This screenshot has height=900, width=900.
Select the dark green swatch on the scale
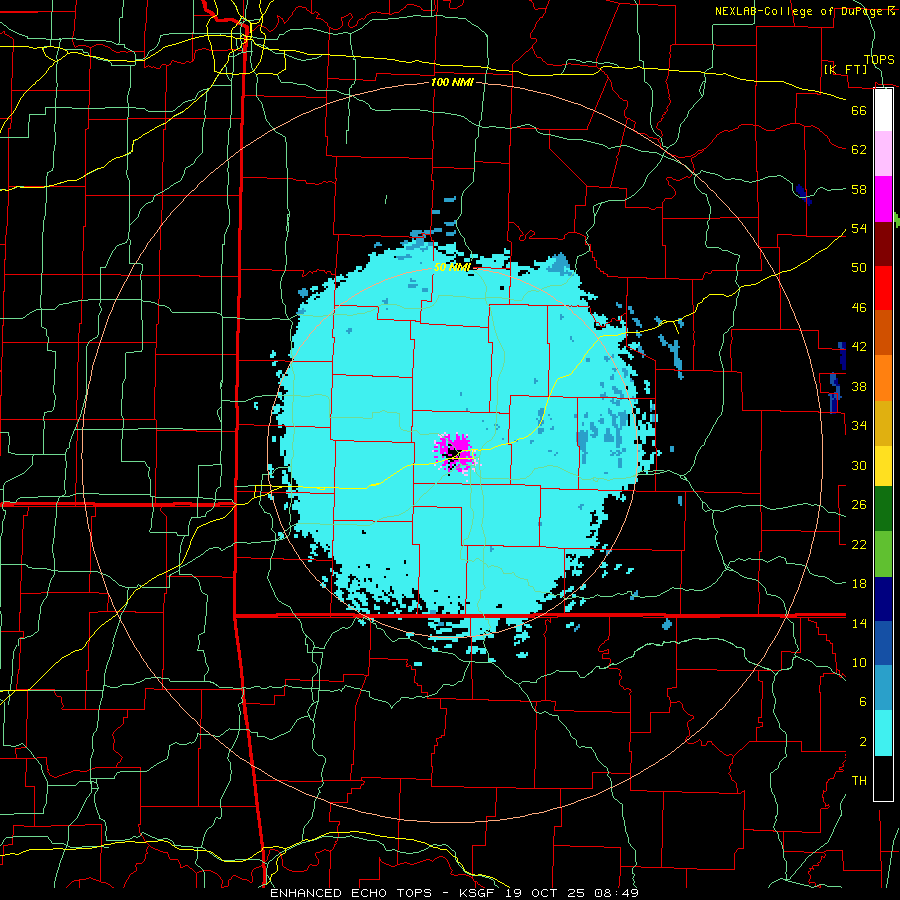[x=883, y=509]
